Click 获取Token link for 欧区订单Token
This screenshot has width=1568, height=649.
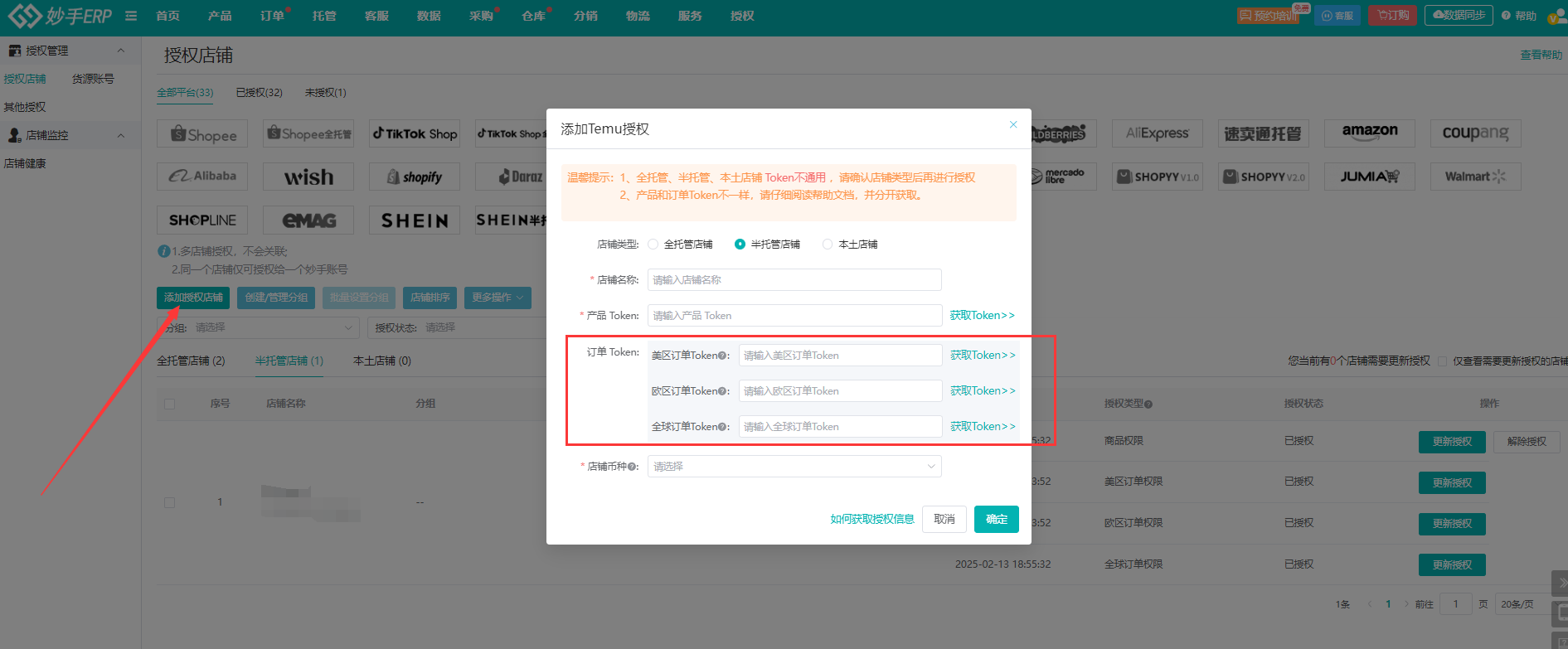(x=983, y=391)
